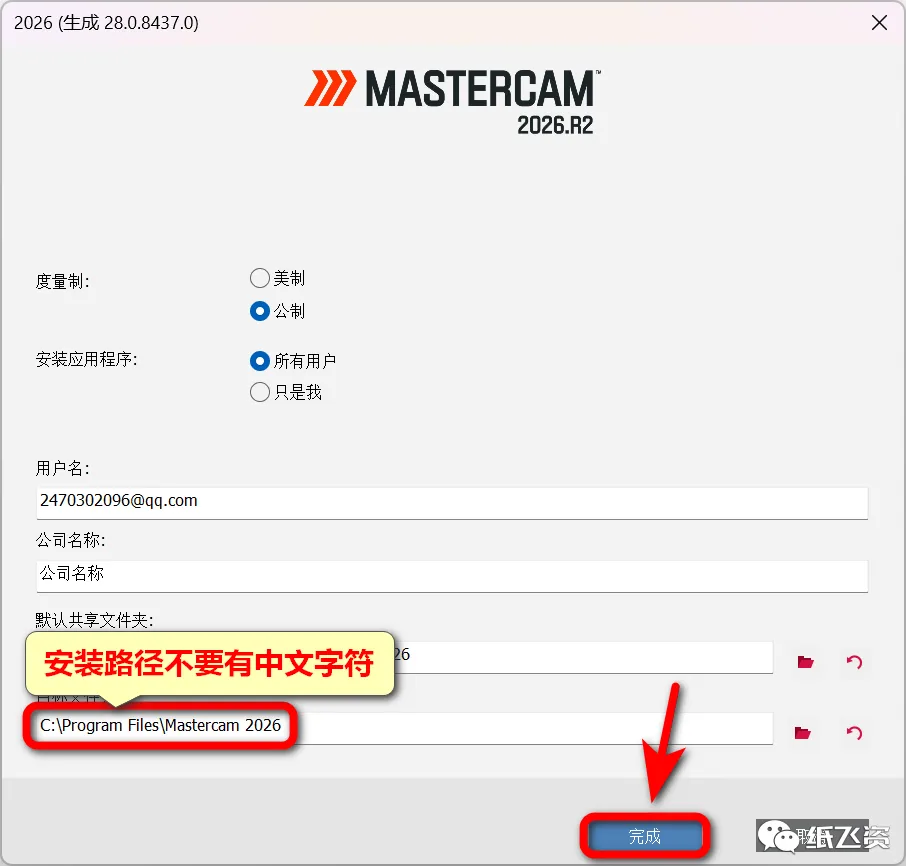Click the 度量制 label

click(62, 281)
